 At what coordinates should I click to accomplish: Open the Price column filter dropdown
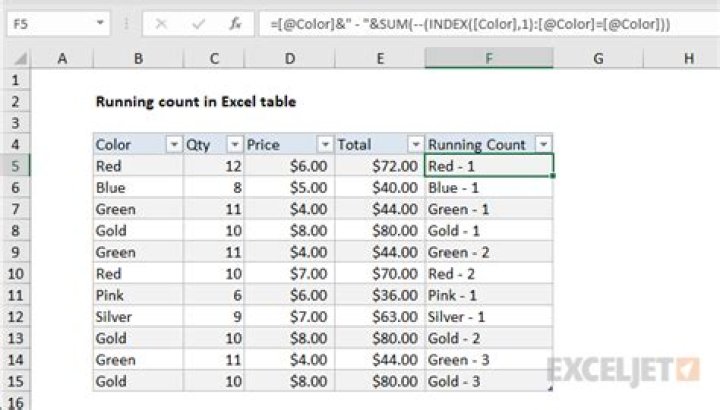coord(324,144)
